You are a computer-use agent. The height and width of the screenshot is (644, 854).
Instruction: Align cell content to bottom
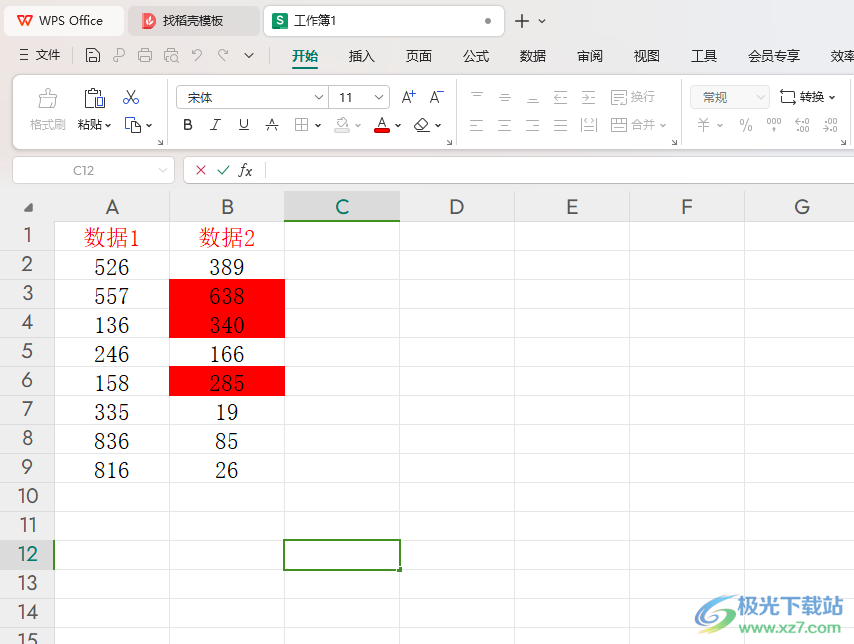[x=533, y=98]
